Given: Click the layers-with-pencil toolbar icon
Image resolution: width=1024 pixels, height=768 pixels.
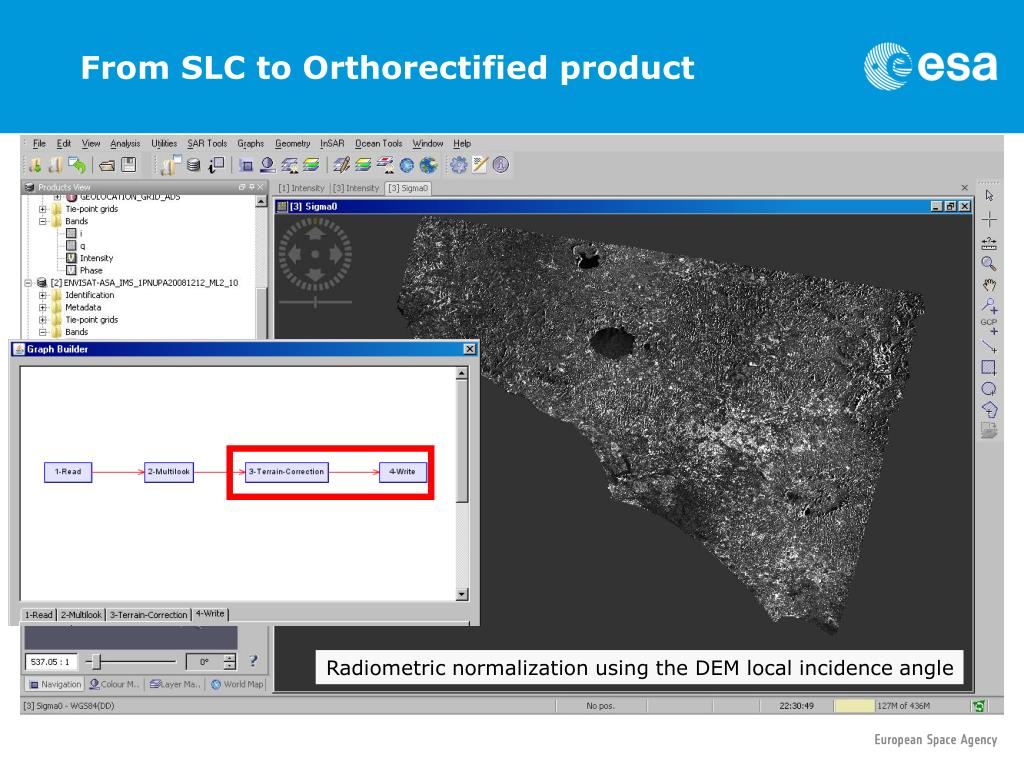Looking at the screenshot, I should click(x=341, y=165).
